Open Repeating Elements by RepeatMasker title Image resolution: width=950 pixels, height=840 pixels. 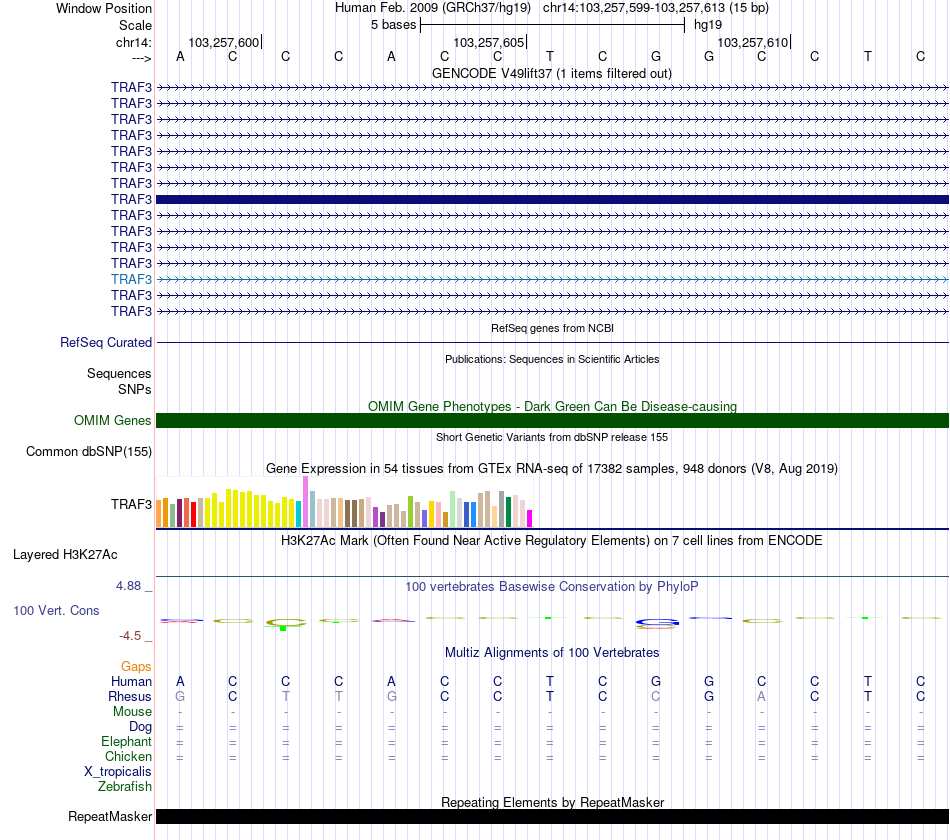click(552, 802)
